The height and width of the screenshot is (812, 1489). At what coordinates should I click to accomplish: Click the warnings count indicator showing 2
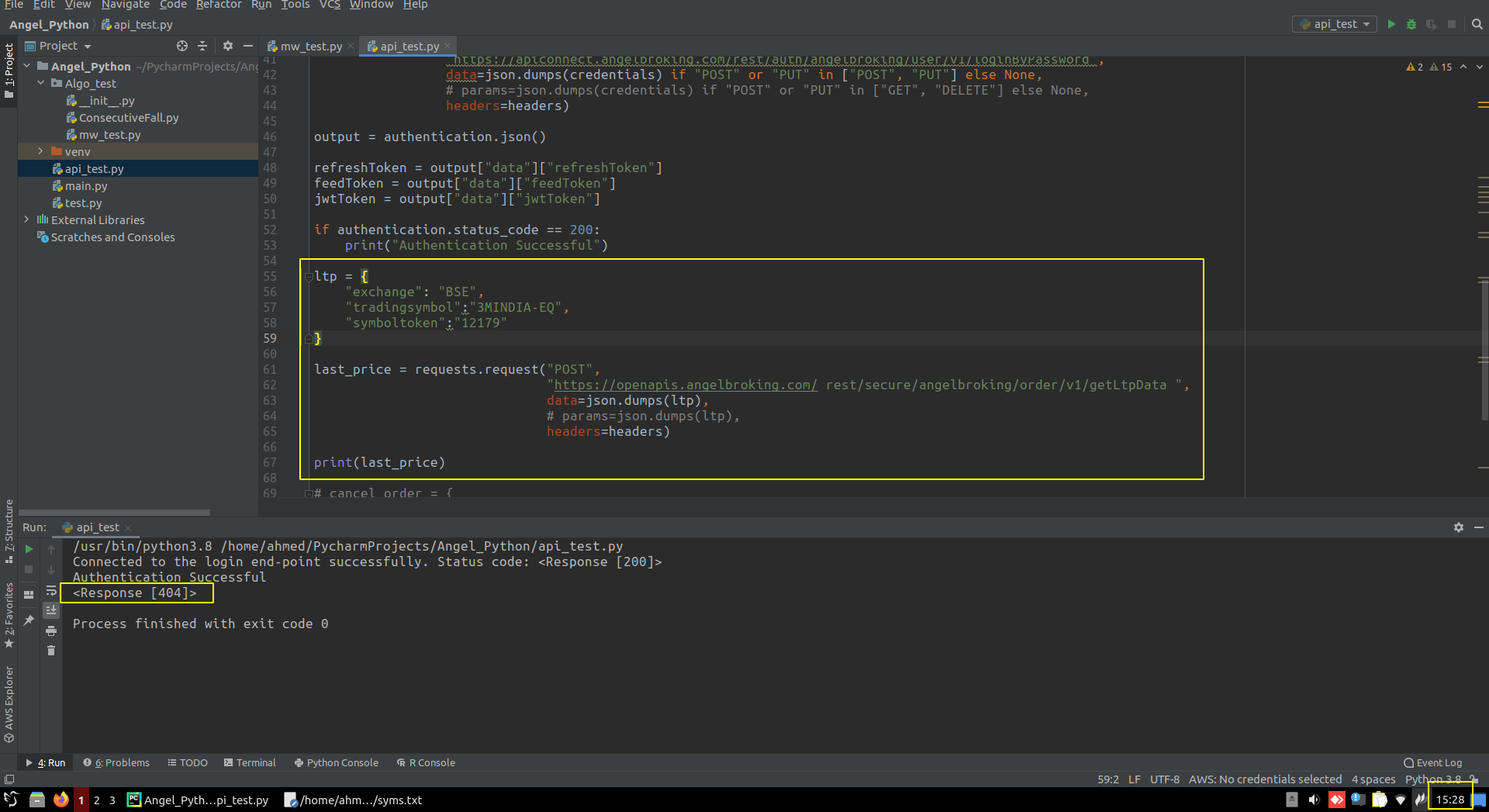(1415, 67)
